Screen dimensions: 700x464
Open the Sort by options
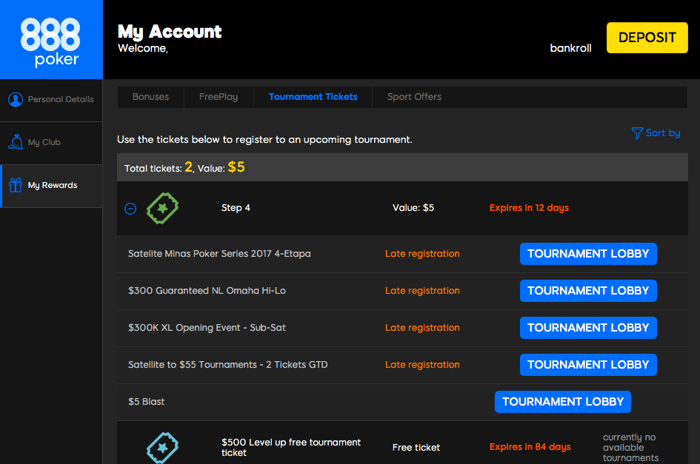(656, 133)
